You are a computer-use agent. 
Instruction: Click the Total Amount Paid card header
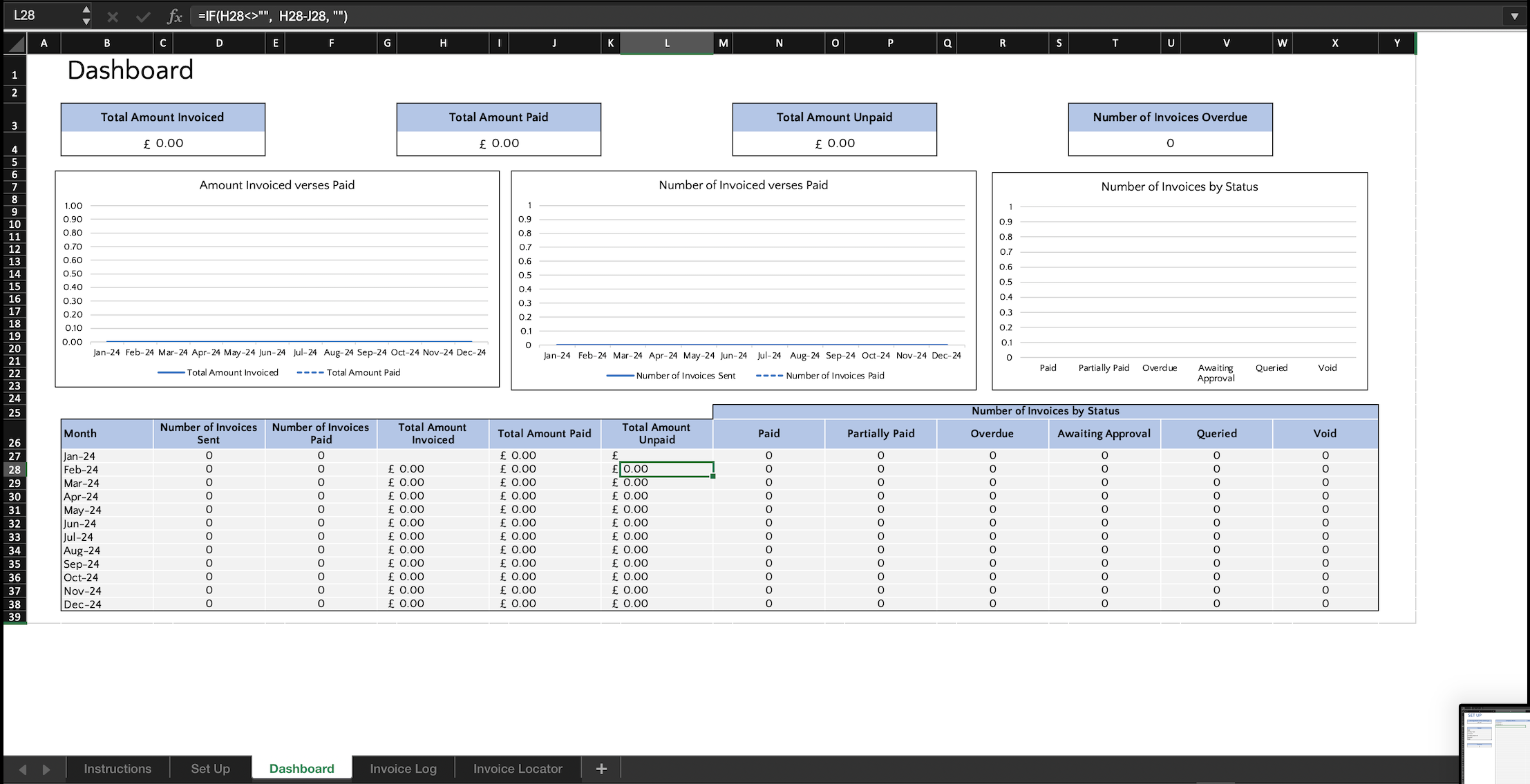498,117
